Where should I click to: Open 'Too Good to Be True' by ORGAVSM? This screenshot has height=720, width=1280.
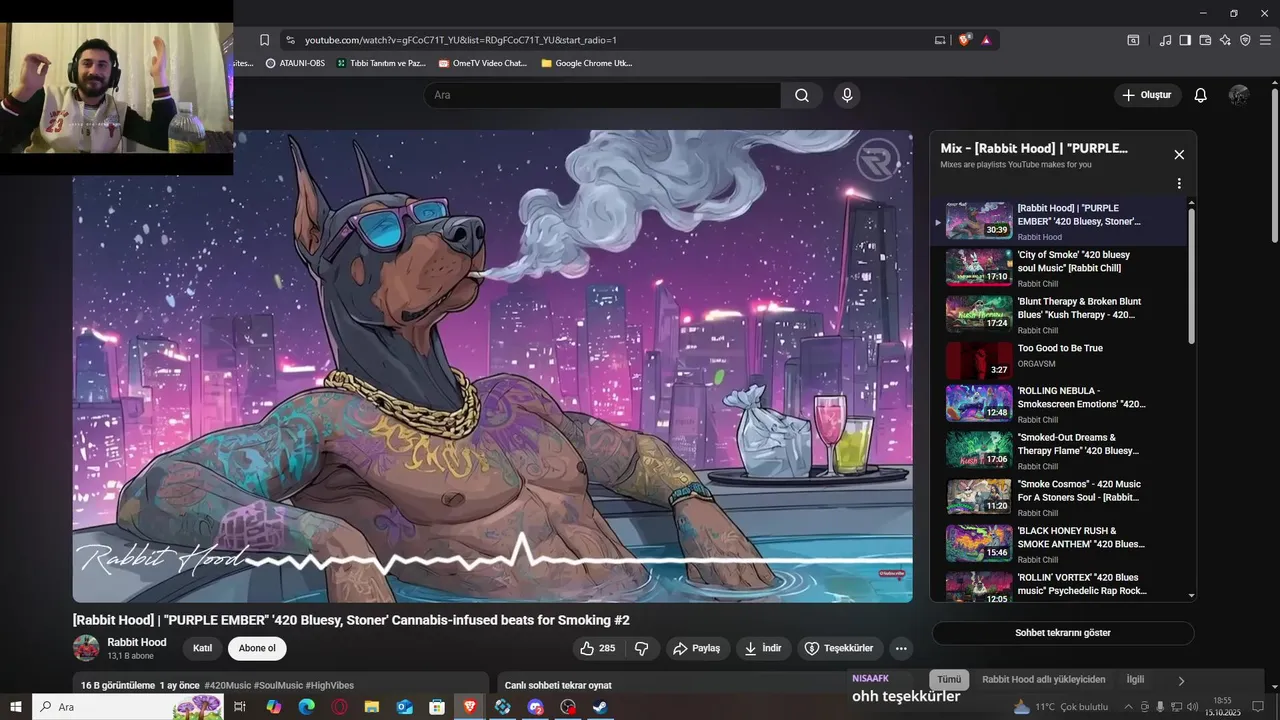[1060, 361]
